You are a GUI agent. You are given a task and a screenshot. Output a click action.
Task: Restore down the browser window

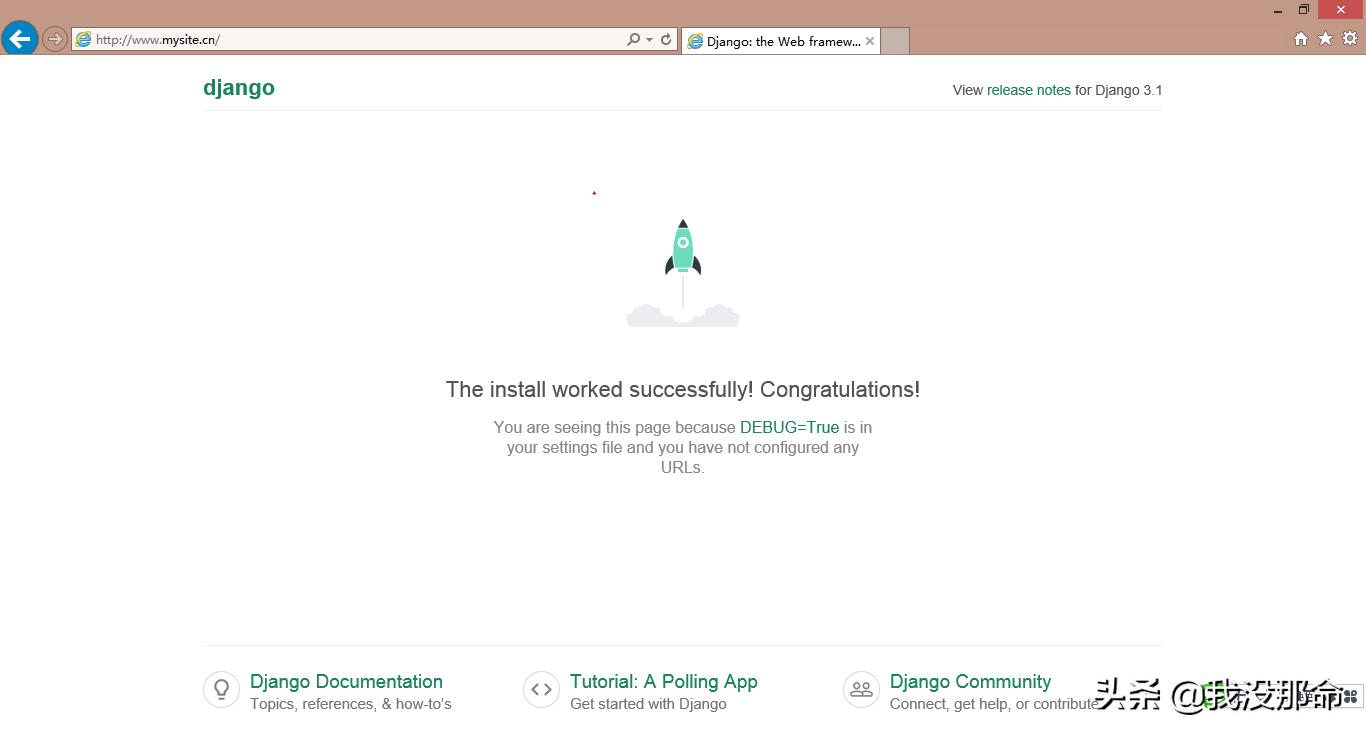pos(1304,10)
